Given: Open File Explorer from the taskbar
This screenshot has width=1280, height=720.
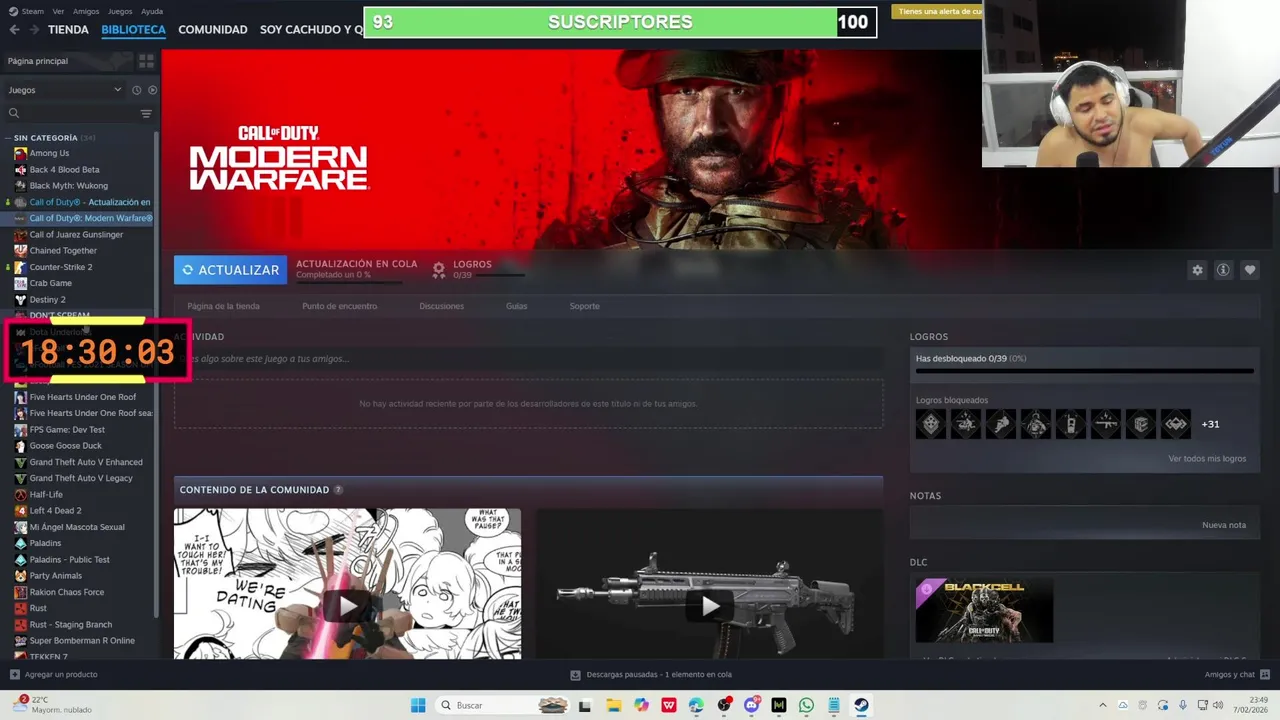Looking at the screenshot, I should tap(613, 705).
